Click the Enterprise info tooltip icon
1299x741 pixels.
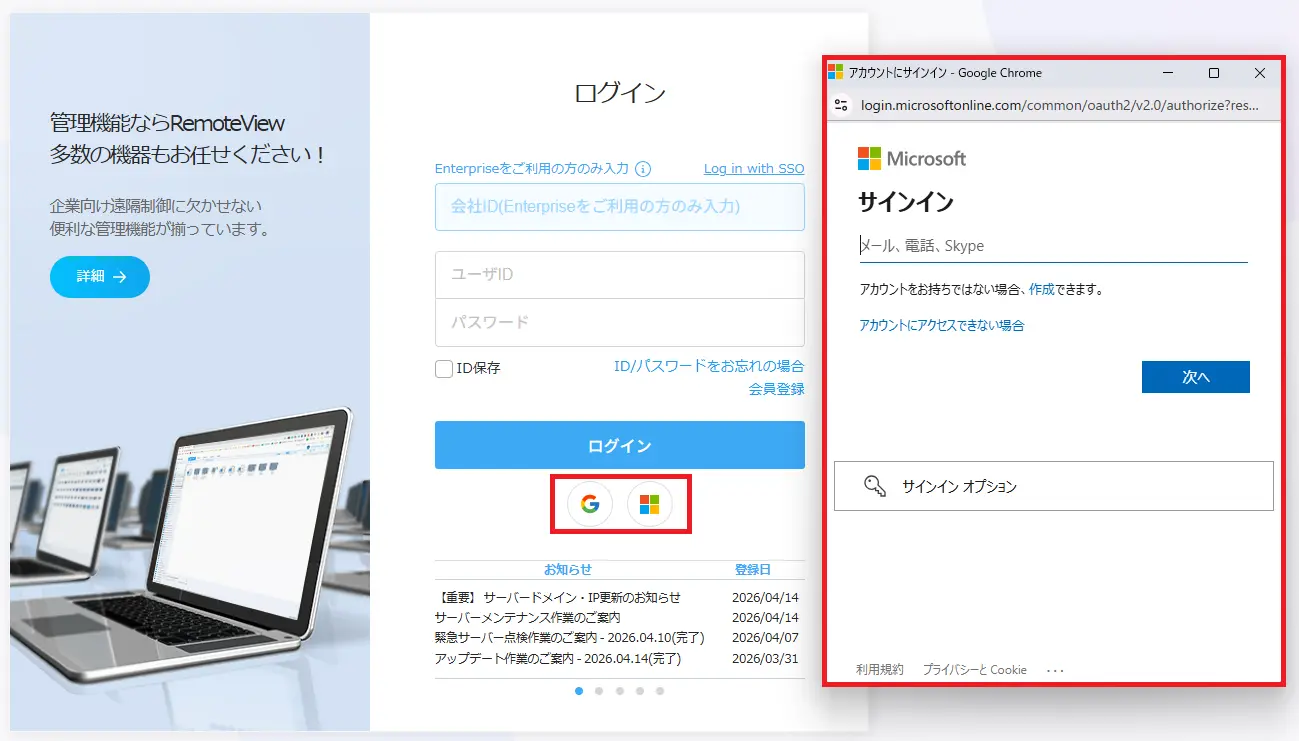(645, 169)
